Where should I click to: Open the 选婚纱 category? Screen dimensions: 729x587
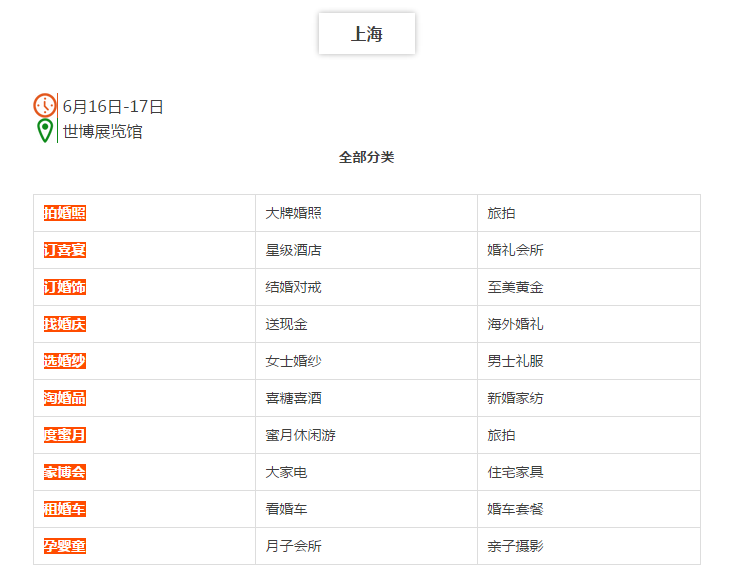[x=65, y=361]
